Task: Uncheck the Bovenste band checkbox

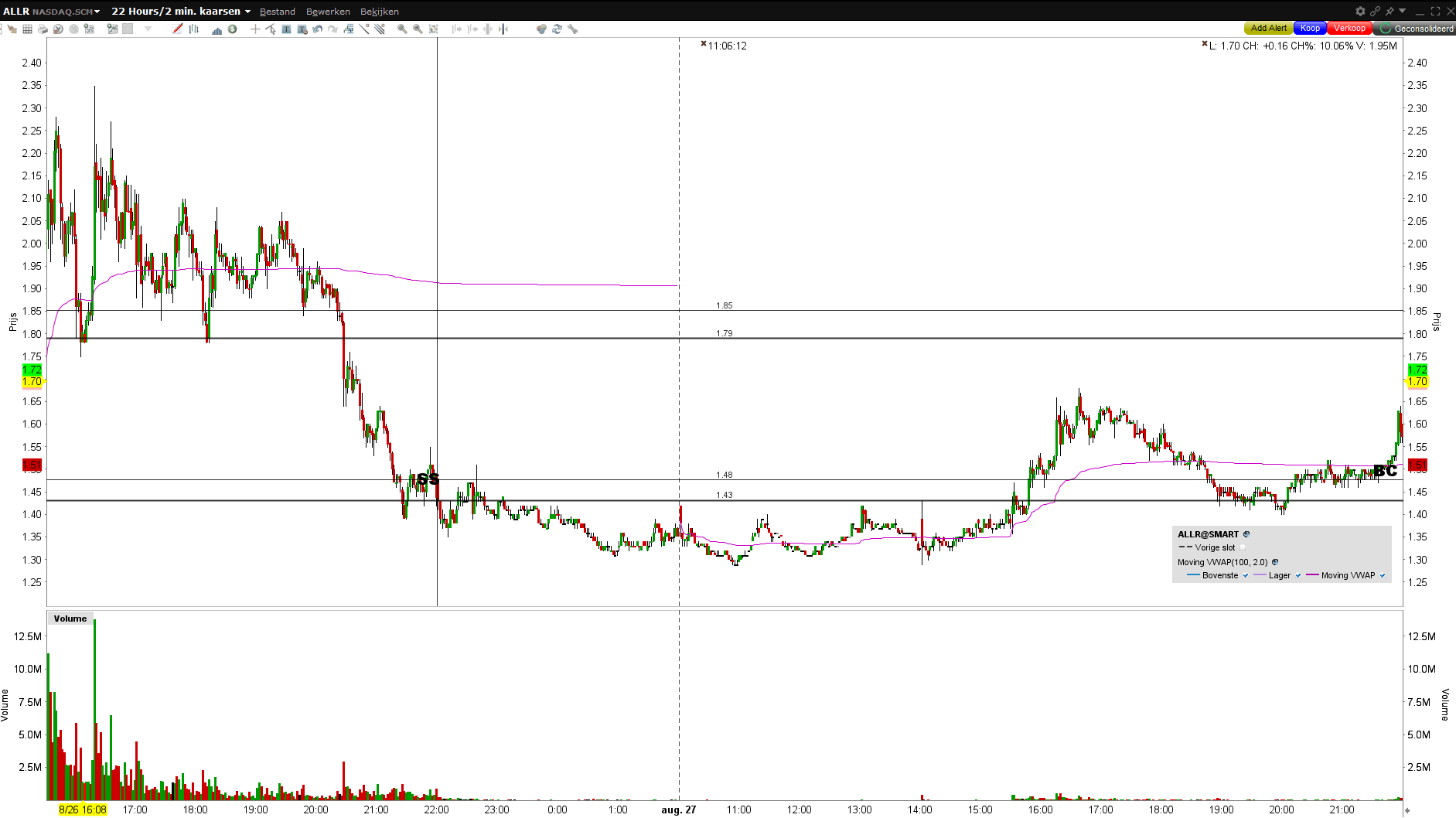Action: click(1246, 575)
